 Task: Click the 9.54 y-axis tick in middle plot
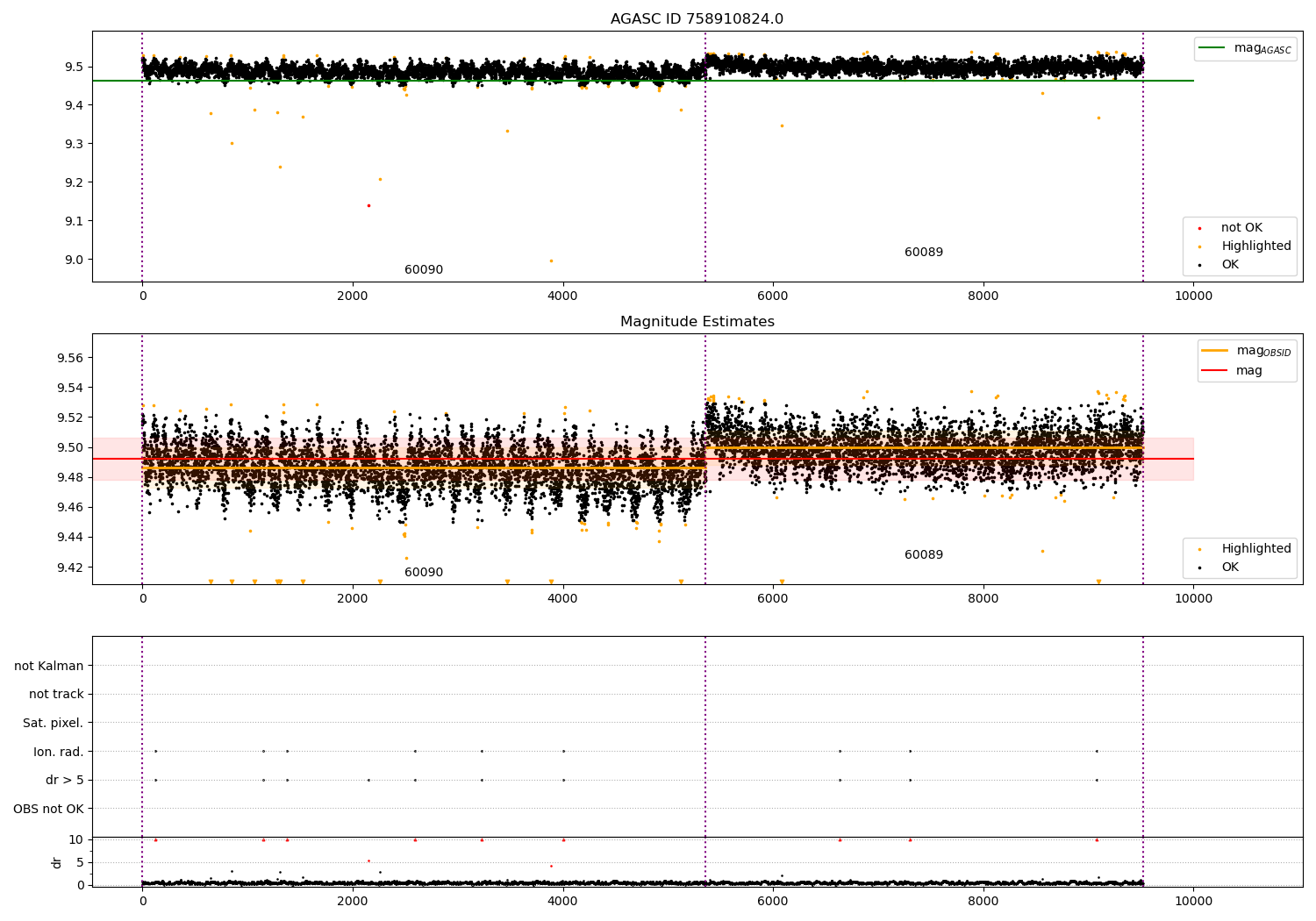70,389
